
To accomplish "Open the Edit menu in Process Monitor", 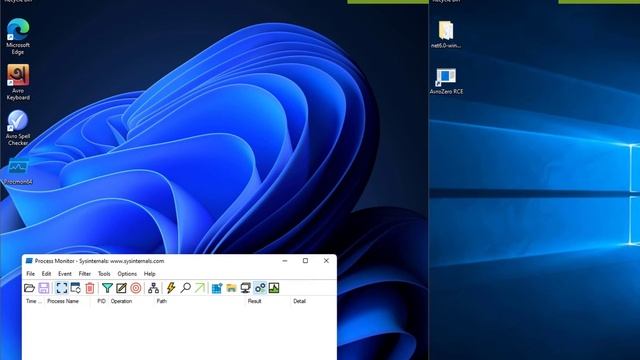I will point(46,273).
